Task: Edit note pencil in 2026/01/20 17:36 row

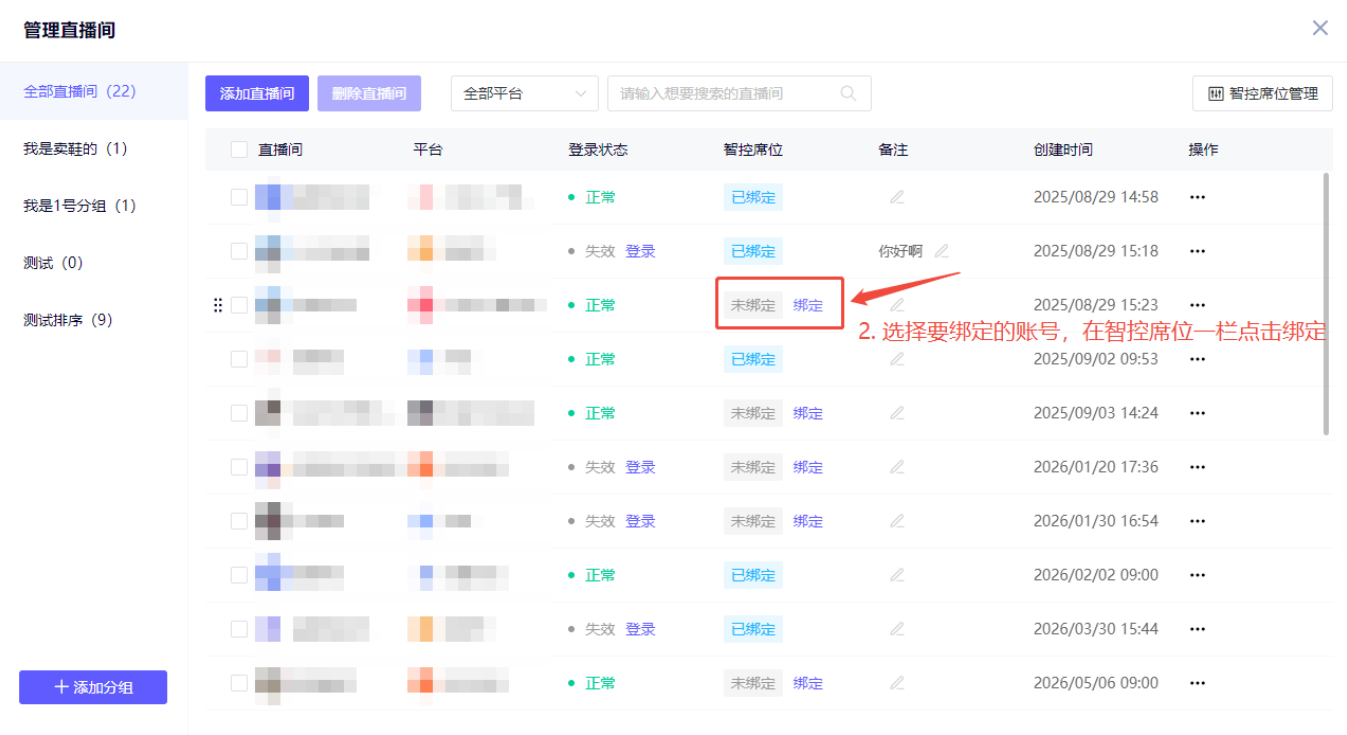Action: click(x=897, y=467)
